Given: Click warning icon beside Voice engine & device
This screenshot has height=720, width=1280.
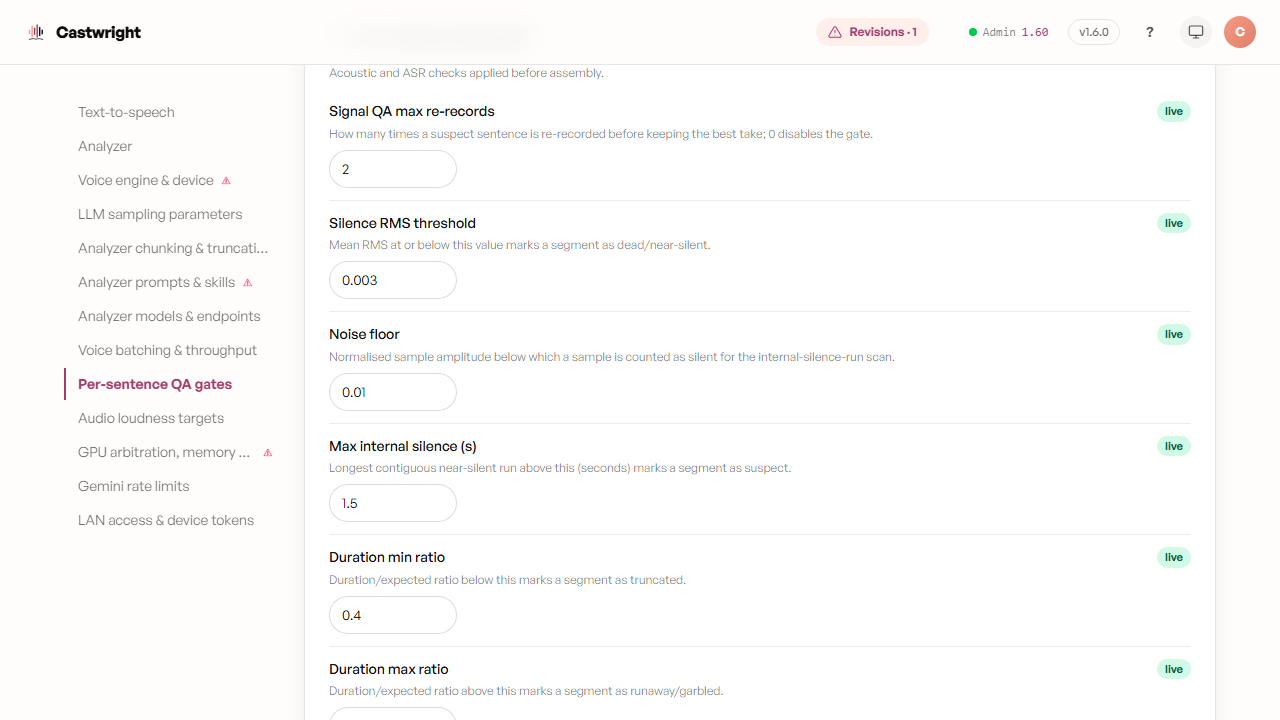Looking at the screenshot, I should tap(226, 181).
